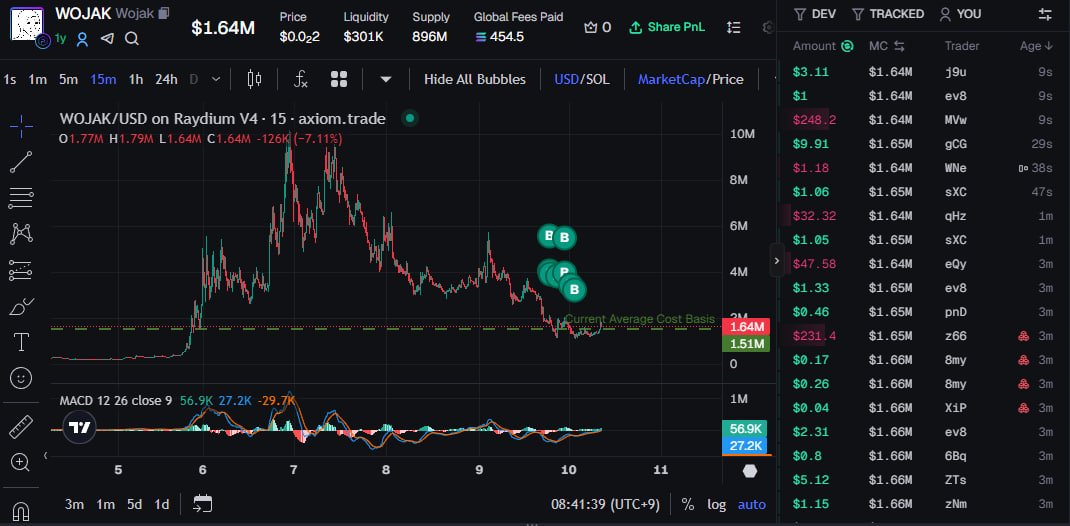
Task: Switch the USD/SOL currency toggle
Action: tap(581, 79)
